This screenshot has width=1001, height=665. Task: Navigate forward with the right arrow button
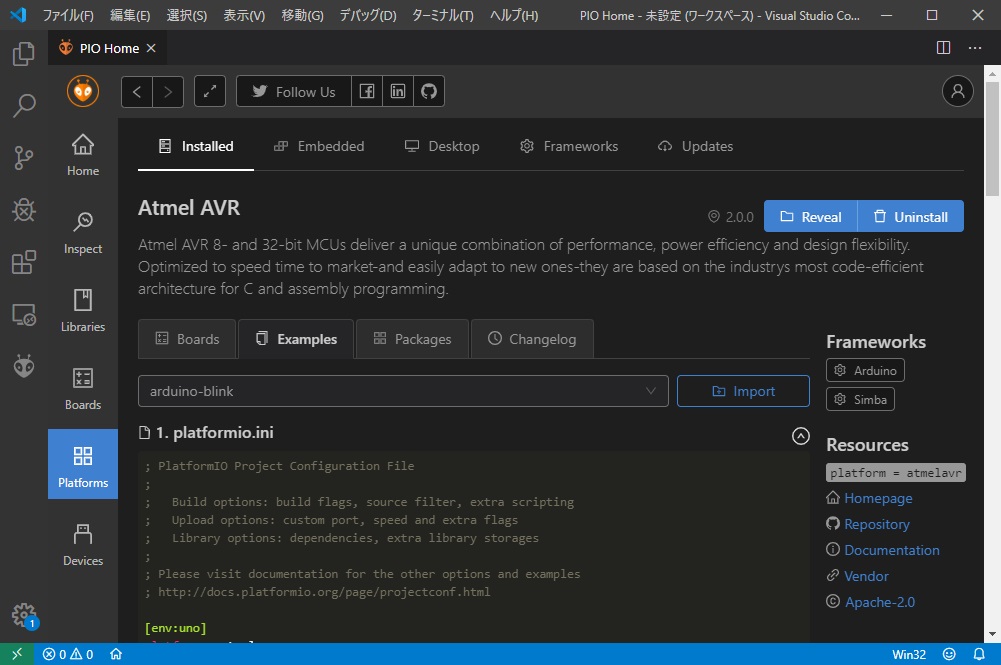(x=168, y=92)
